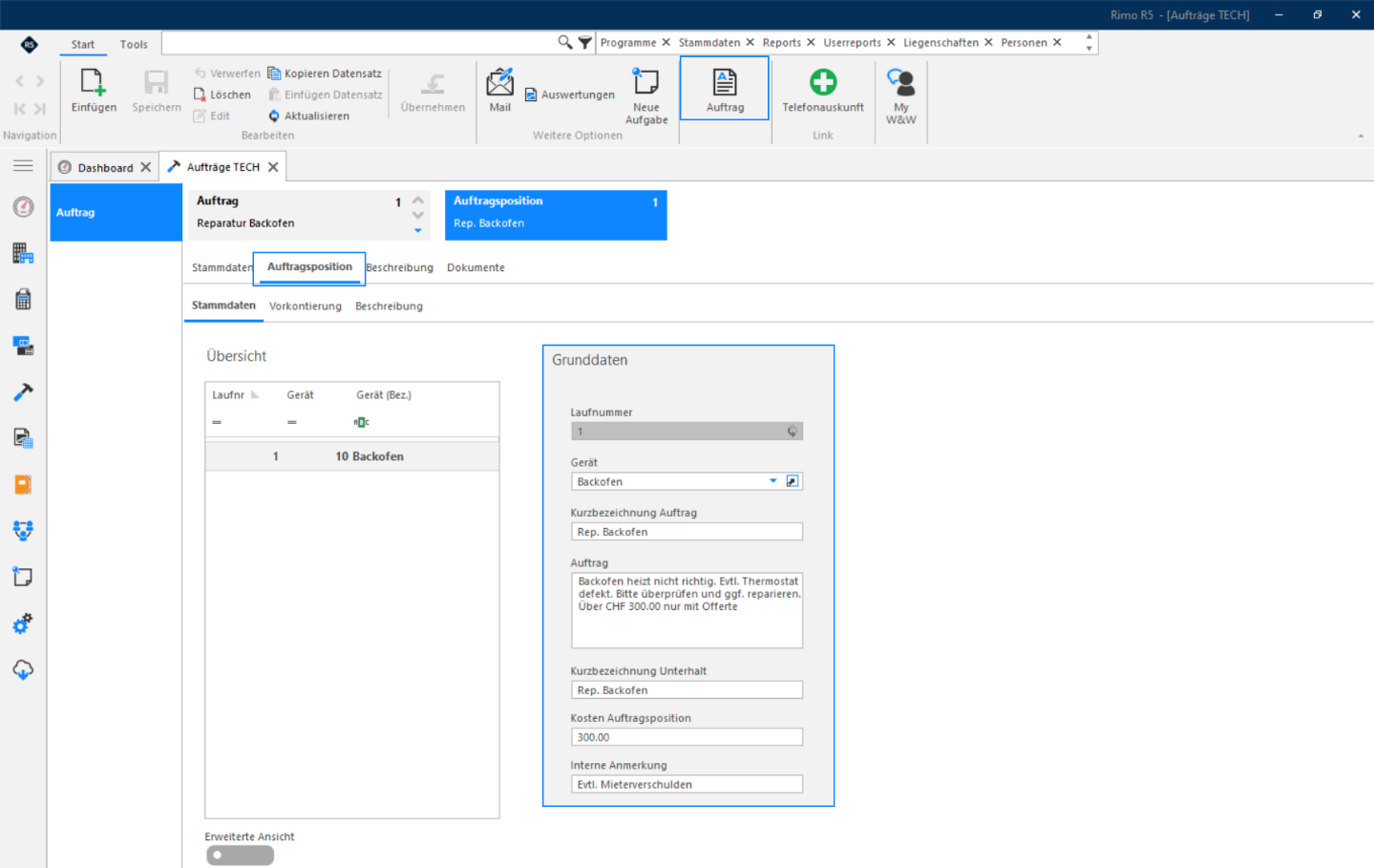This screenshot has width=1374, height=868.
Task: Click the cloud download sidebar icon
Action: pyautogui.click(x=23, y=669)
